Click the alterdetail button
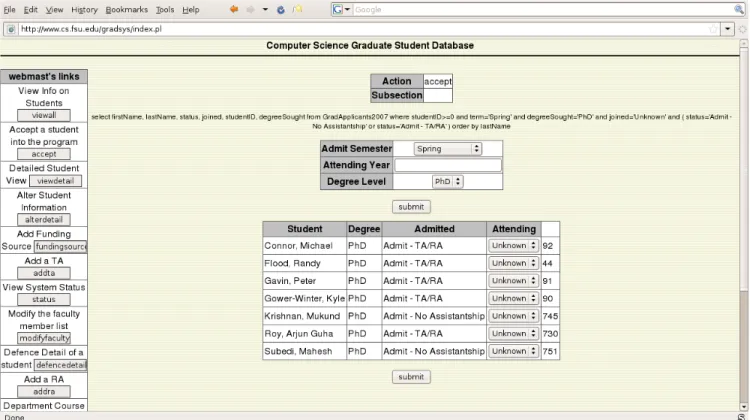 (44, 220)
